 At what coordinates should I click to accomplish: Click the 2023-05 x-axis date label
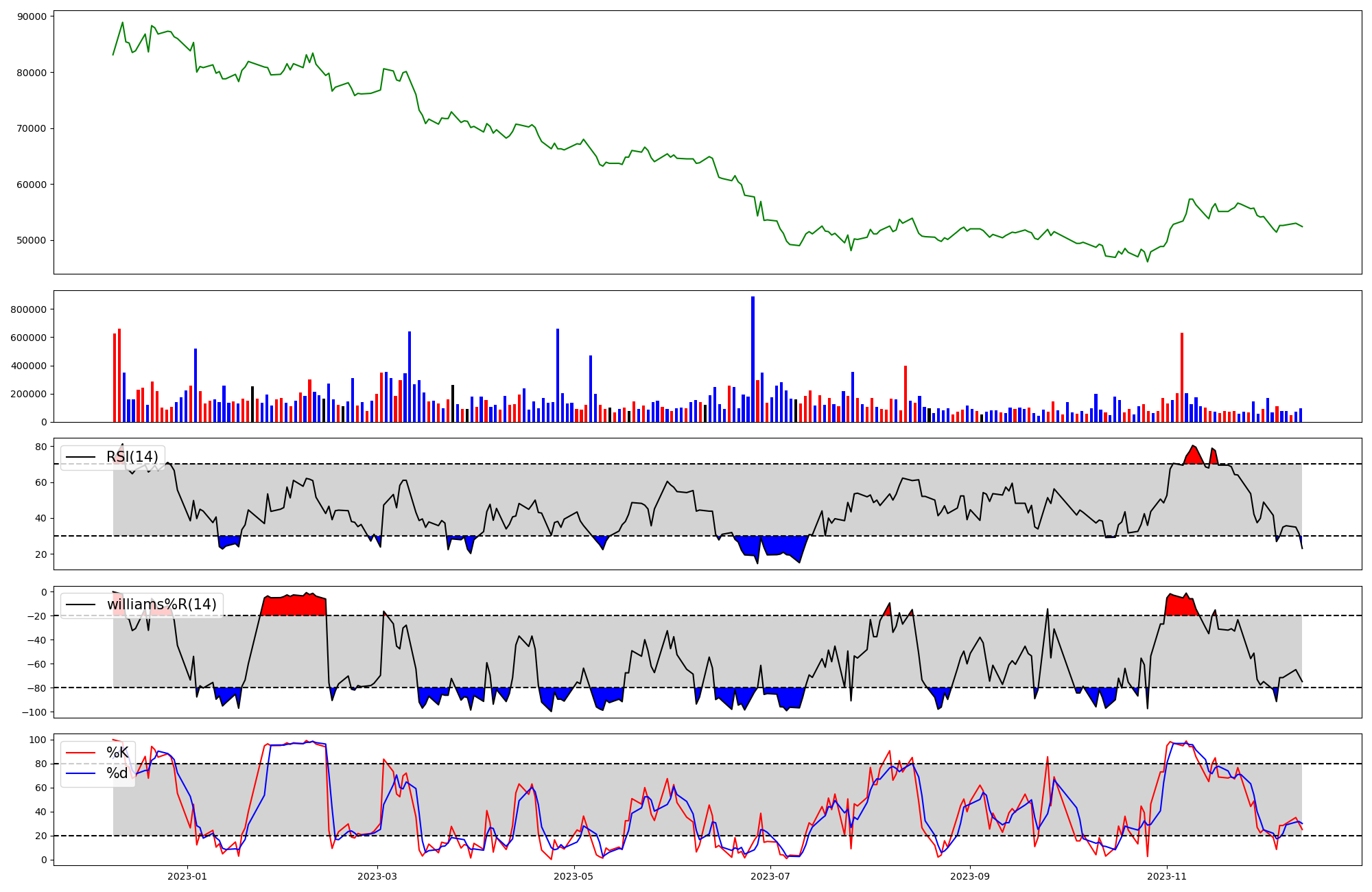(x=573, y=876)
